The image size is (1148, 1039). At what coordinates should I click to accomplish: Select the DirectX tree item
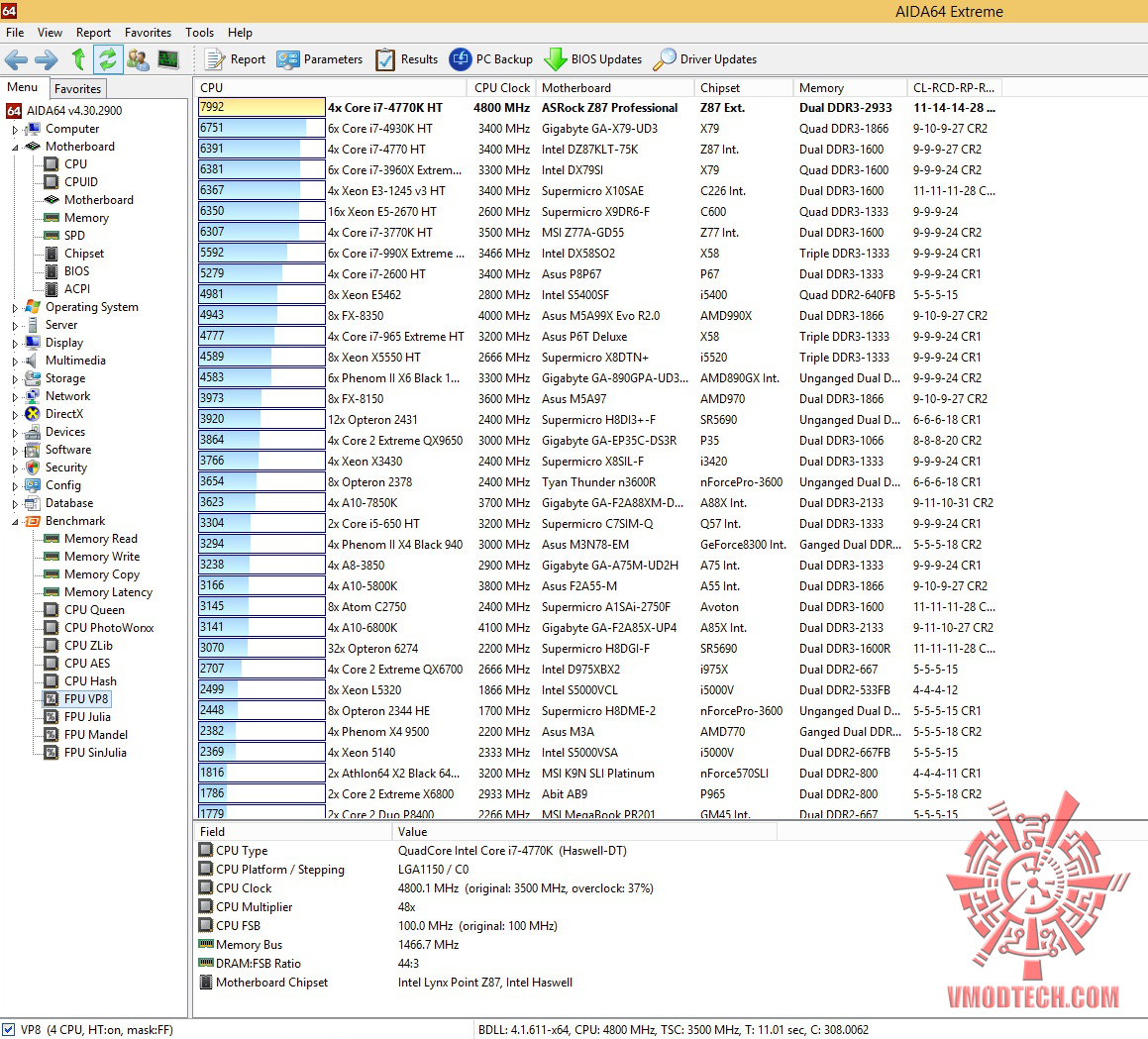[x=64, y=414]
